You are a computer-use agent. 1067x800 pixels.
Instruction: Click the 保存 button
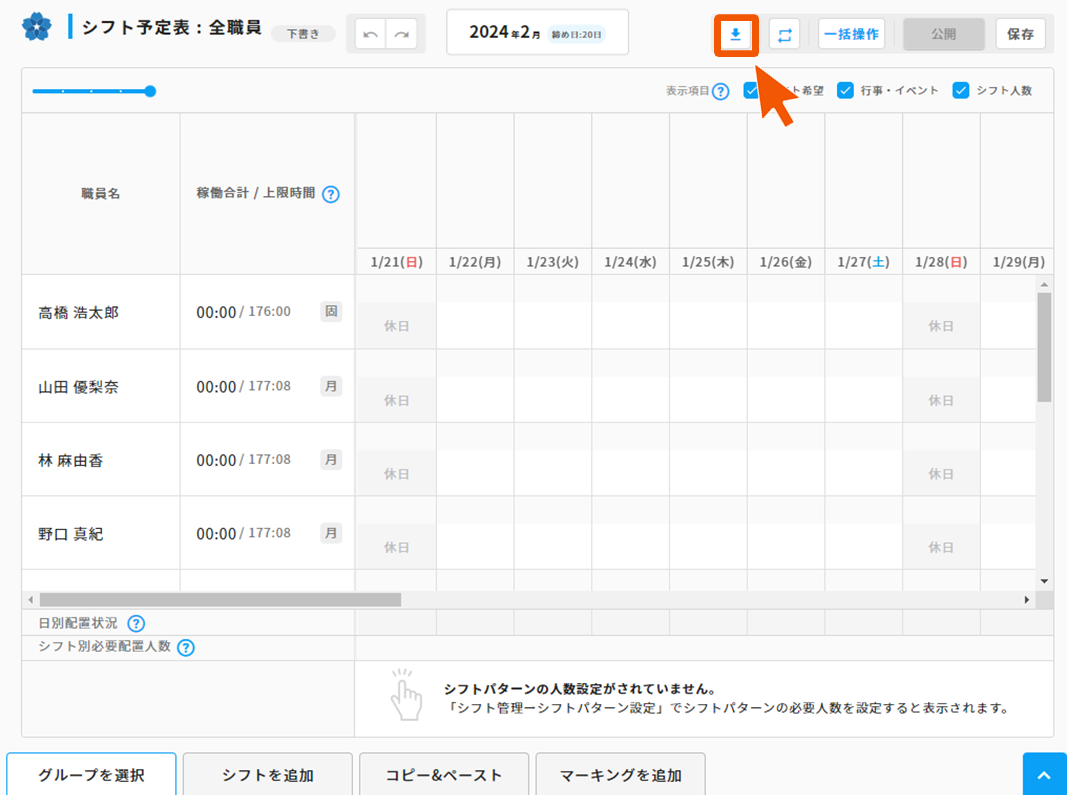click(1020, 34)
